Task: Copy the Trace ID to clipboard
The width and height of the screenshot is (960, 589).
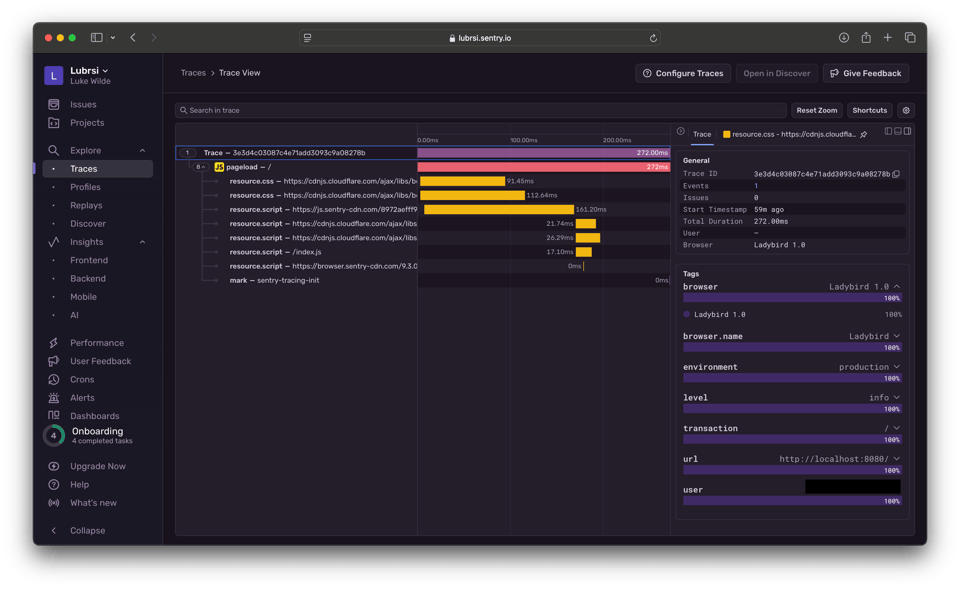Action: click(896, 174)
